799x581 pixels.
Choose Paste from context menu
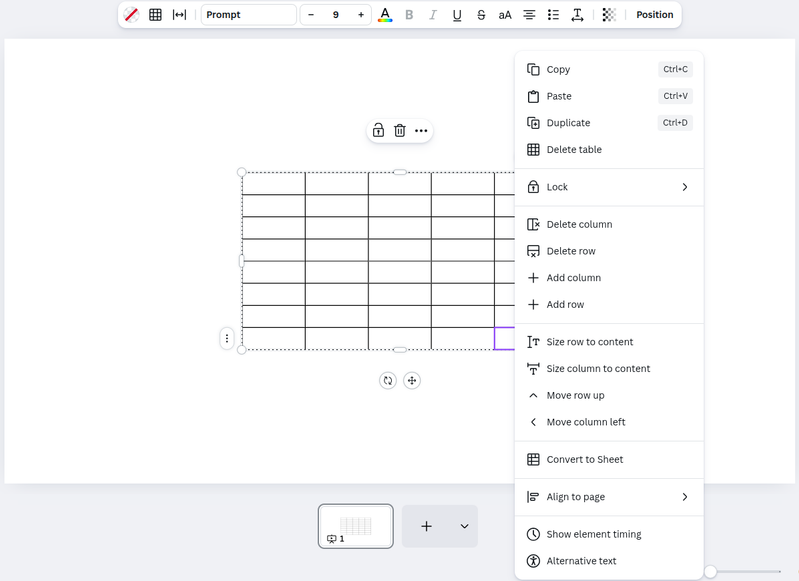point(609,96)
